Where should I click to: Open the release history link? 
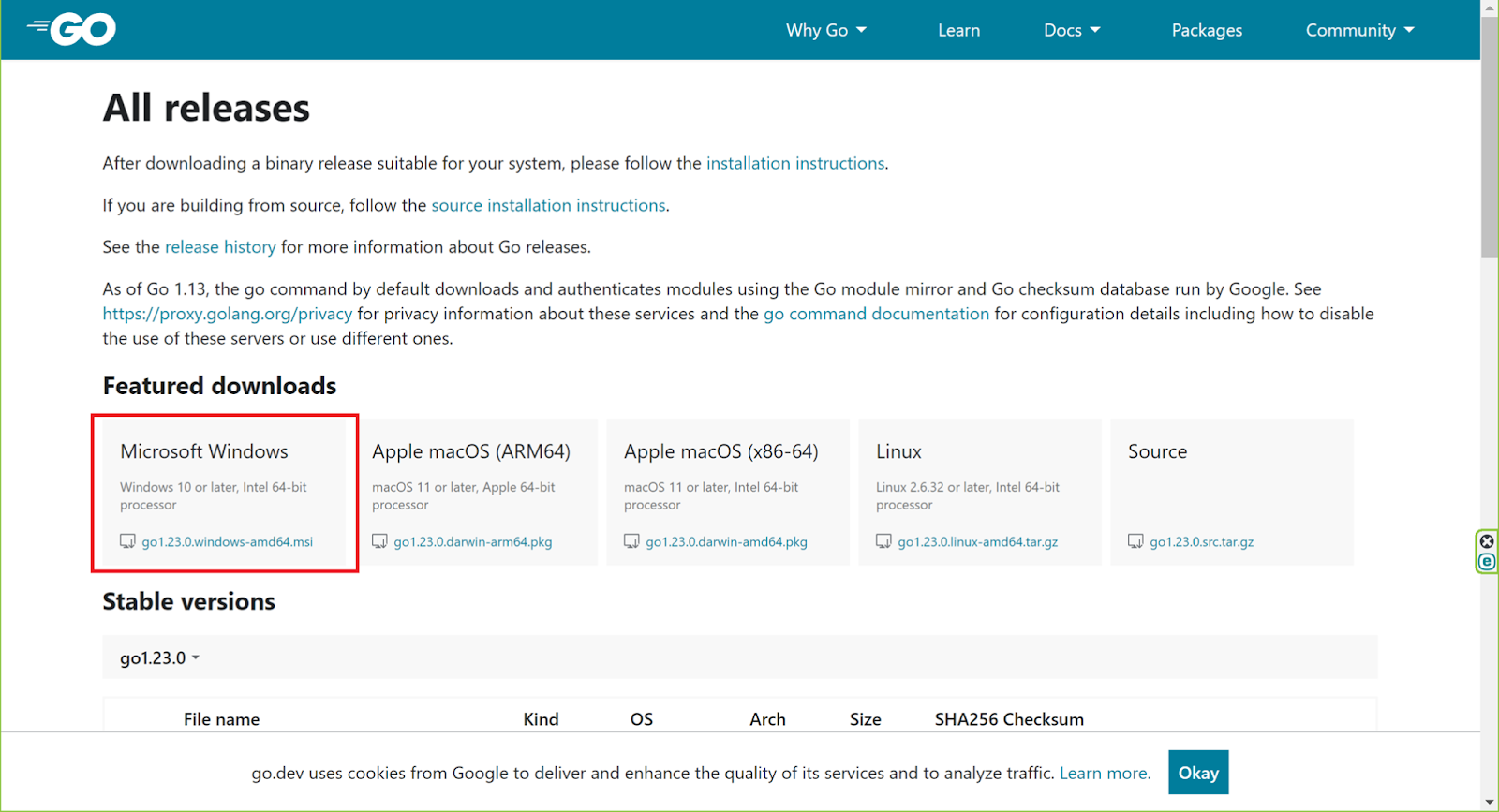[x=220, y=247]
